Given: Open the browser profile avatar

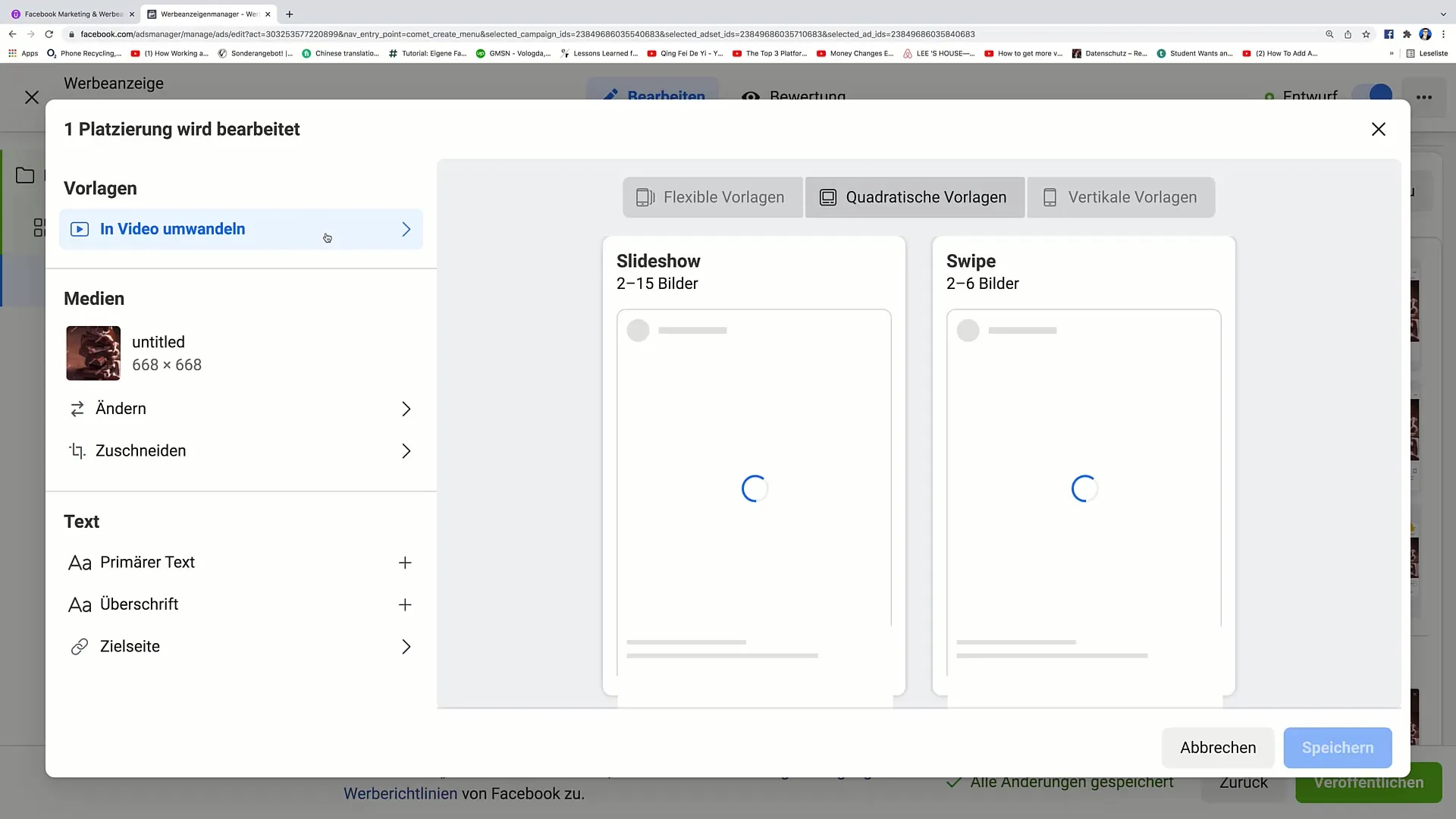Looking at the screenshot, I should (x=1425, y=34).
